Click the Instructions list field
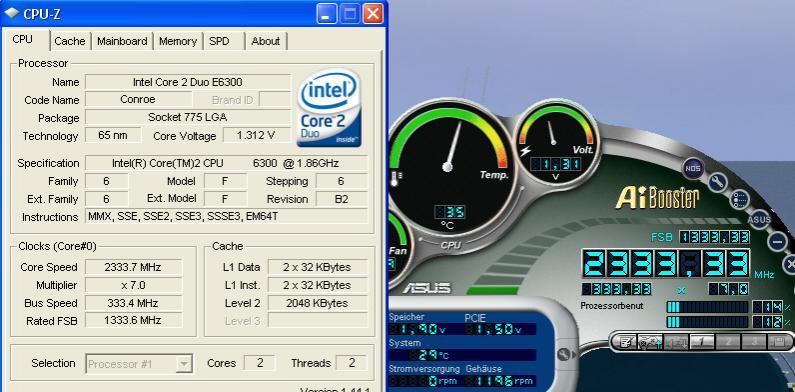This screenshot has height=392, width=795. tap(226, 217)
